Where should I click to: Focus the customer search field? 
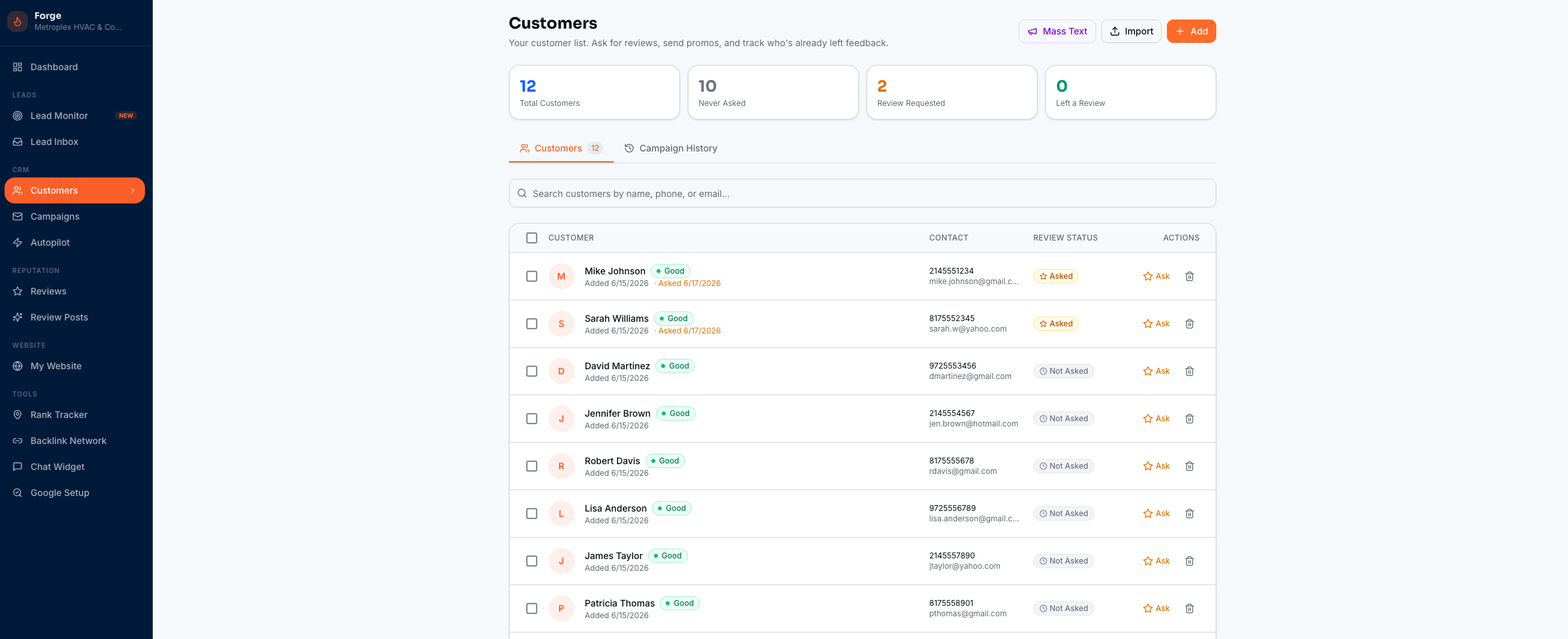tap(862, 194)
